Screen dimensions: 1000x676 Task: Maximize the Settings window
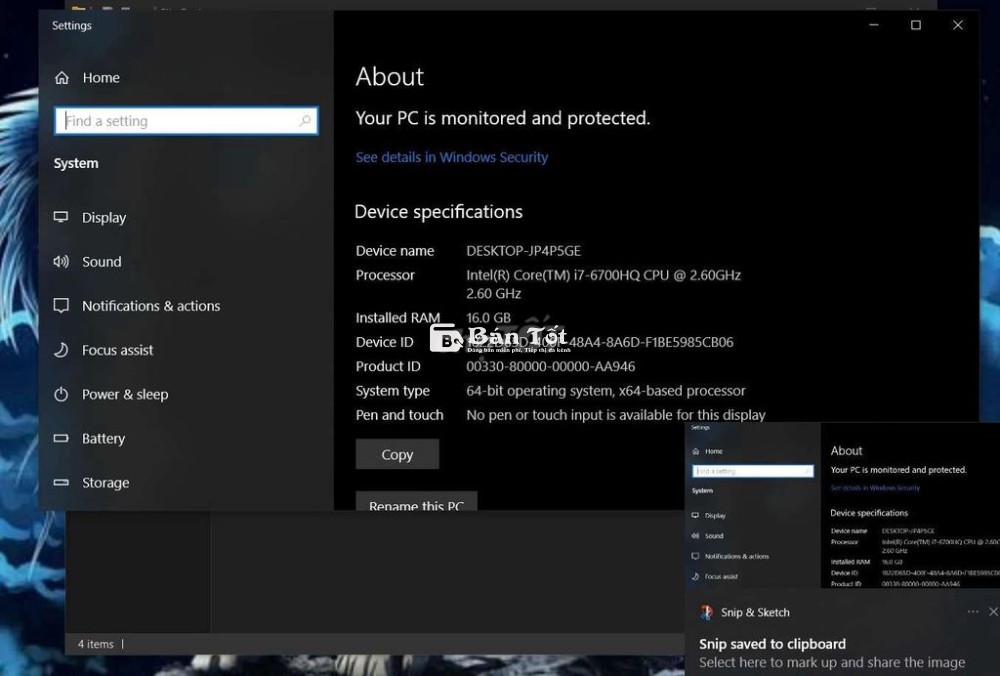(916, 25)
